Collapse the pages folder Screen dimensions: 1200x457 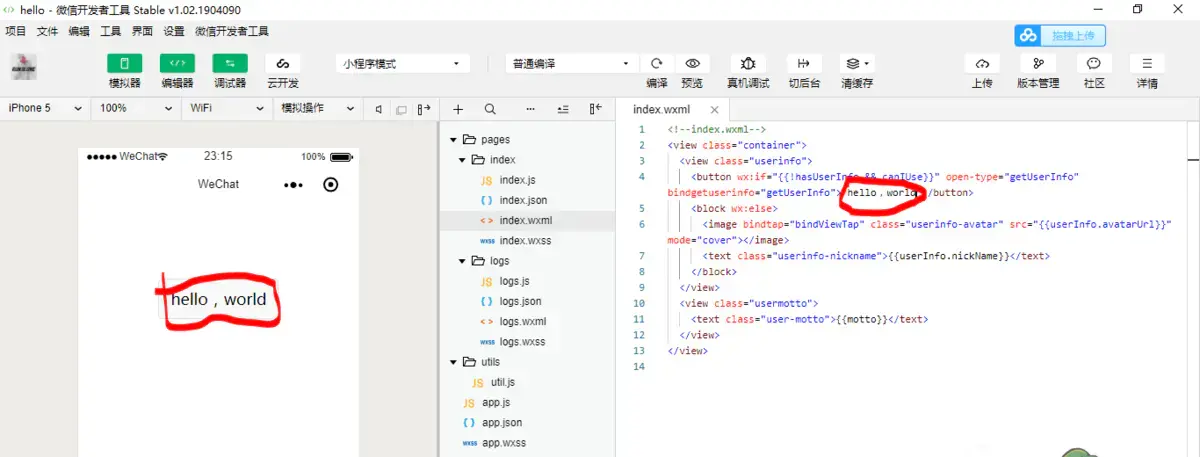[453, 140]
